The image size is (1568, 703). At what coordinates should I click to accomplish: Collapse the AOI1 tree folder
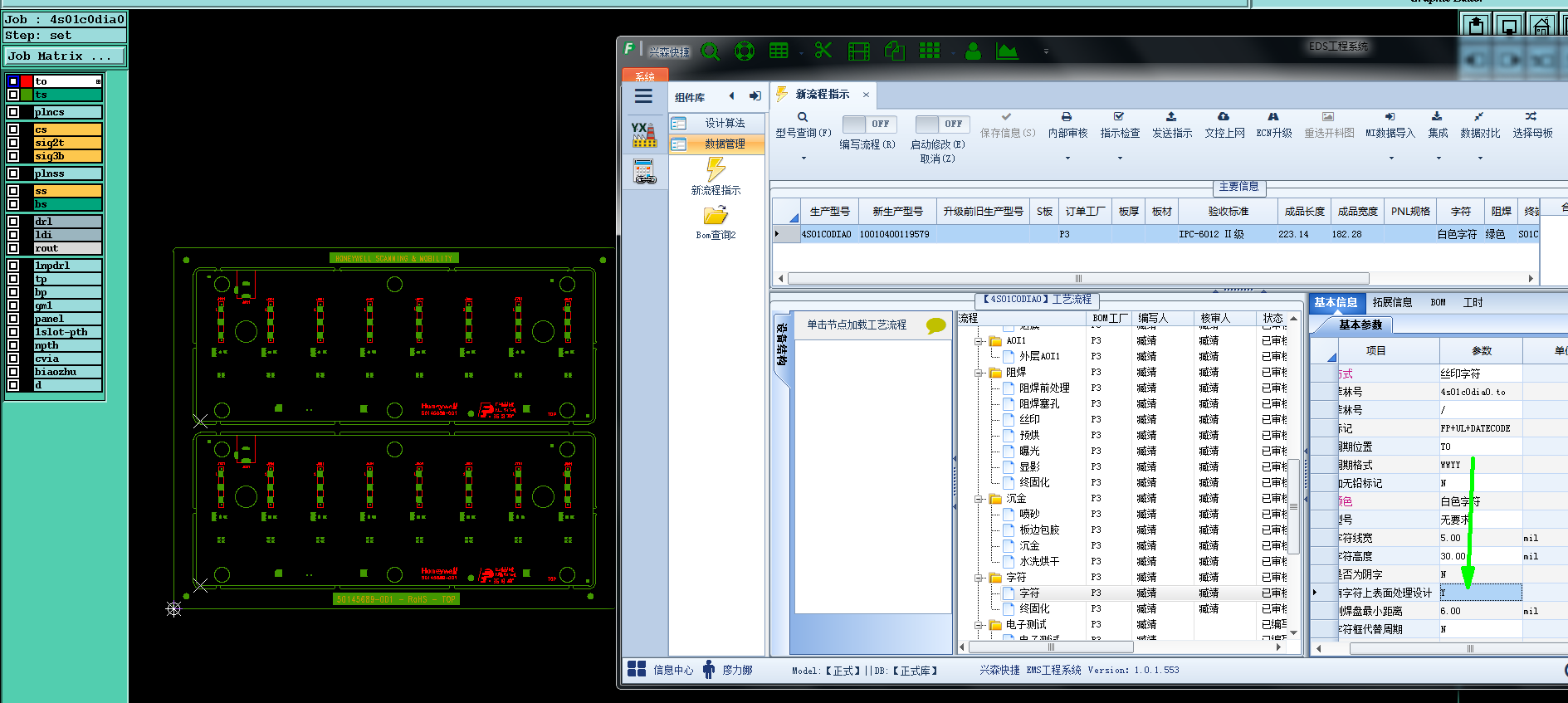point(979,341)
